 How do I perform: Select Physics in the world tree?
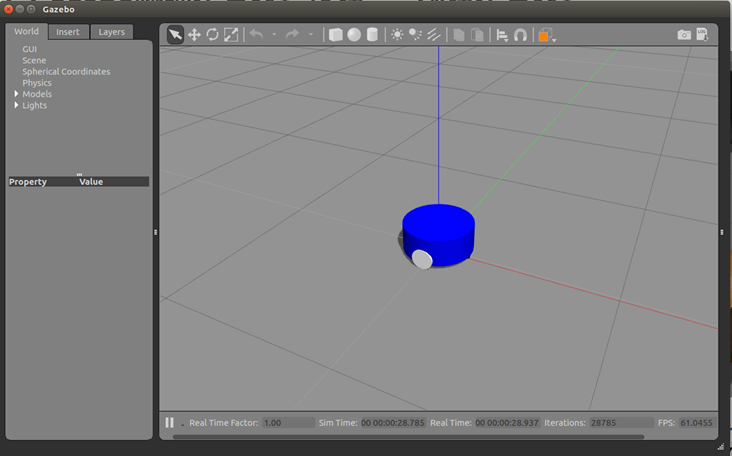[x=37, y=83]
